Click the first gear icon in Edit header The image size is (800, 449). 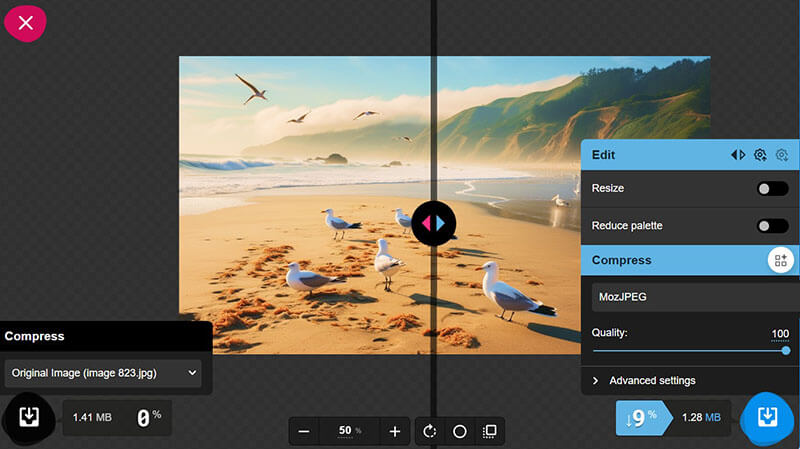(760, 155)
